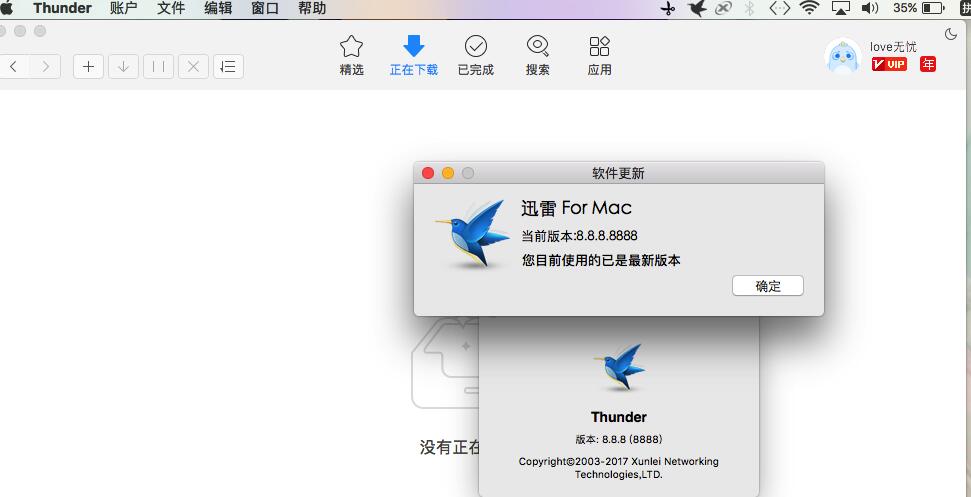
Task: Open the input method menu at the far right of the menu bar
Action: (x=965, y=8)
